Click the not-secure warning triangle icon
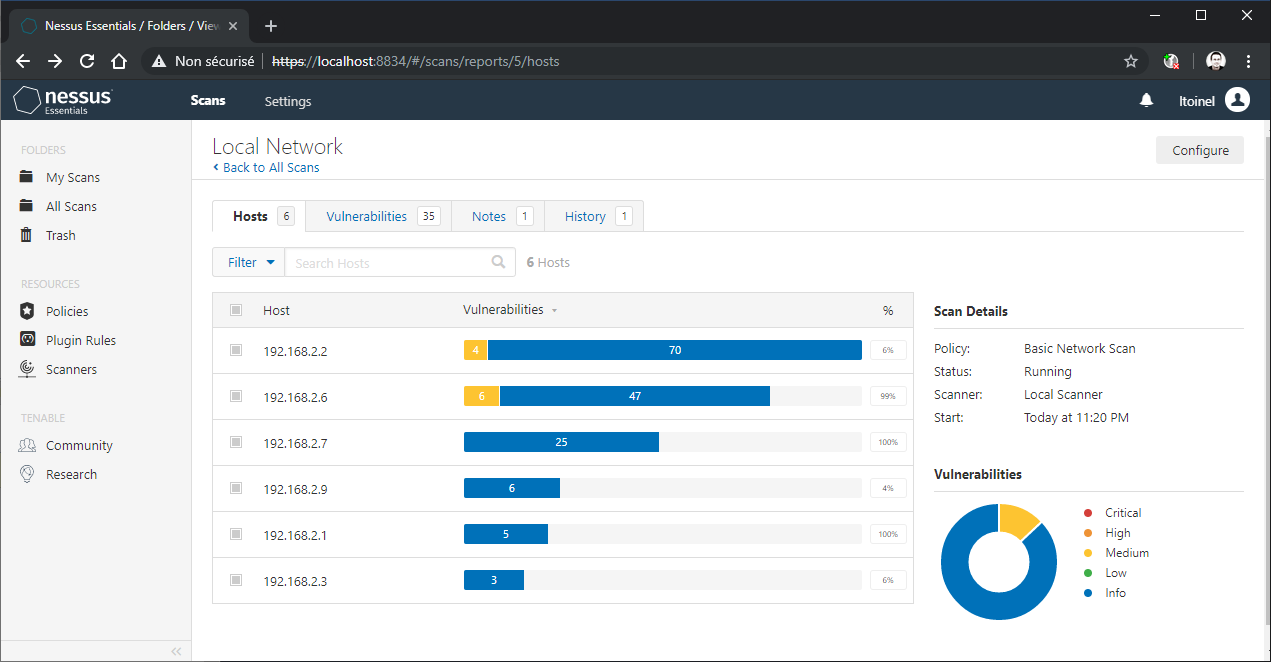The width and height of the screenshot is (1271, 662). pyautogui.click(x=159, y=61)
